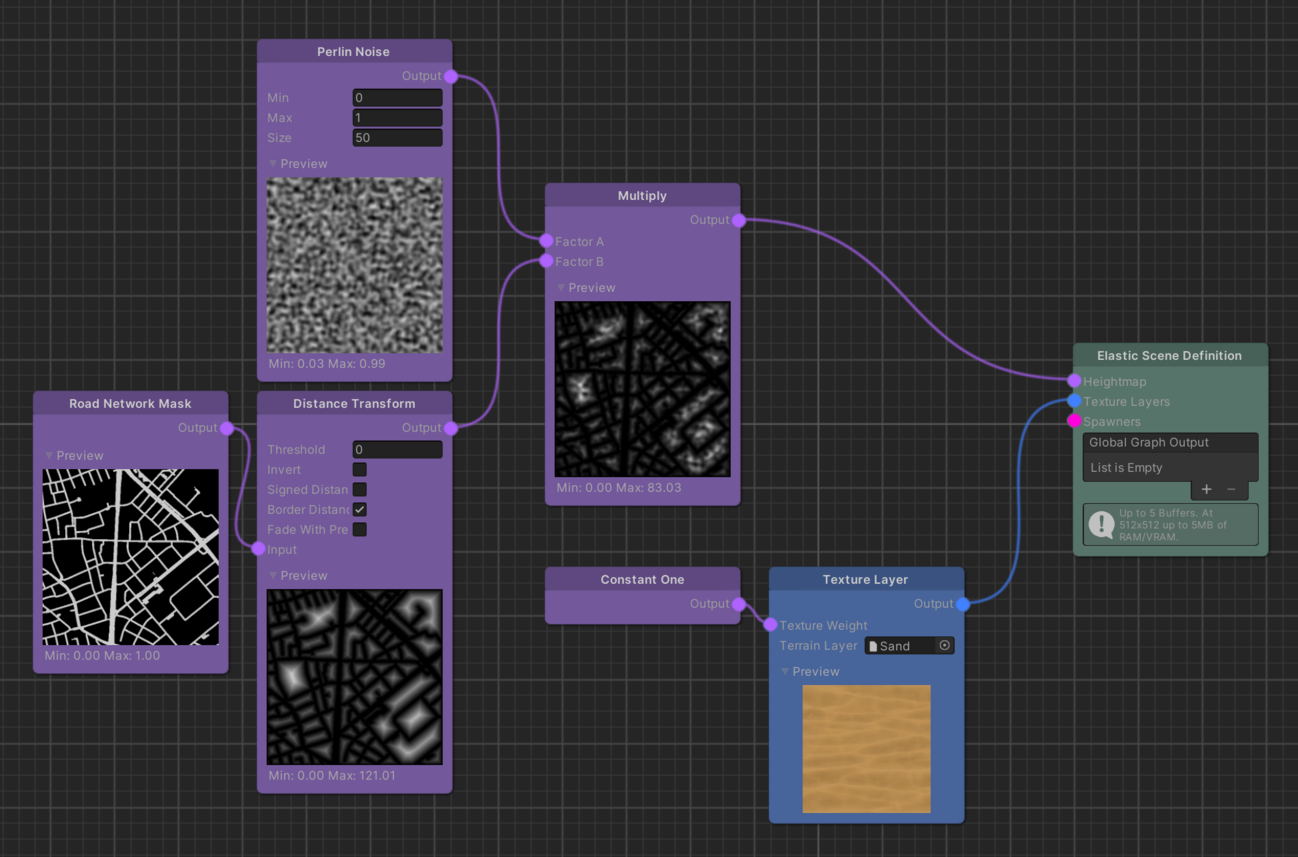Screen dimensions: 1298x857
Task: Click the blue Texture Layers input port
Action: pyautogui.click(x=1074, y=401)
